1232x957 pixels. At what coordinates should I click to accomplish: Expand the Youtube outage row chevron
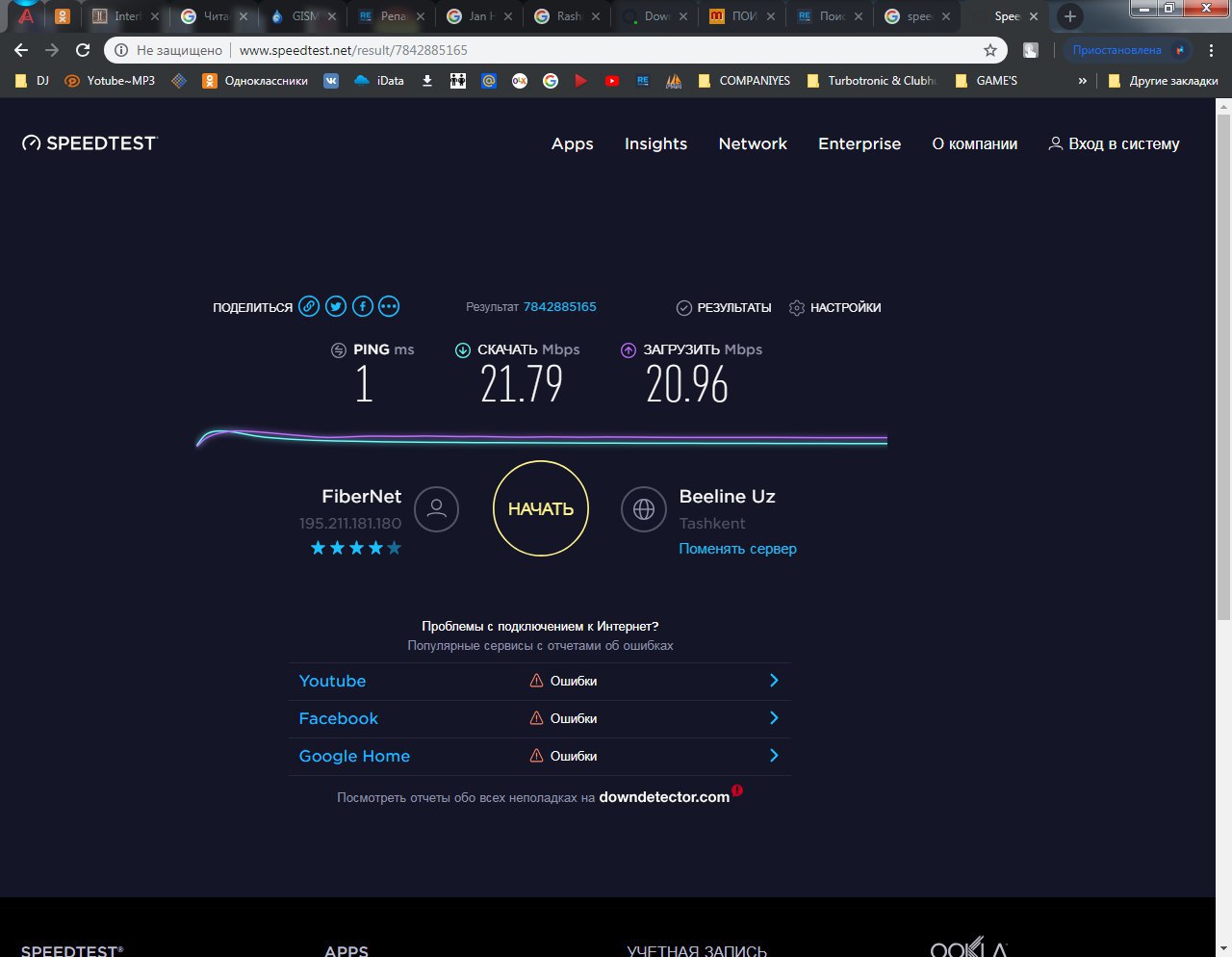[774, 681]
